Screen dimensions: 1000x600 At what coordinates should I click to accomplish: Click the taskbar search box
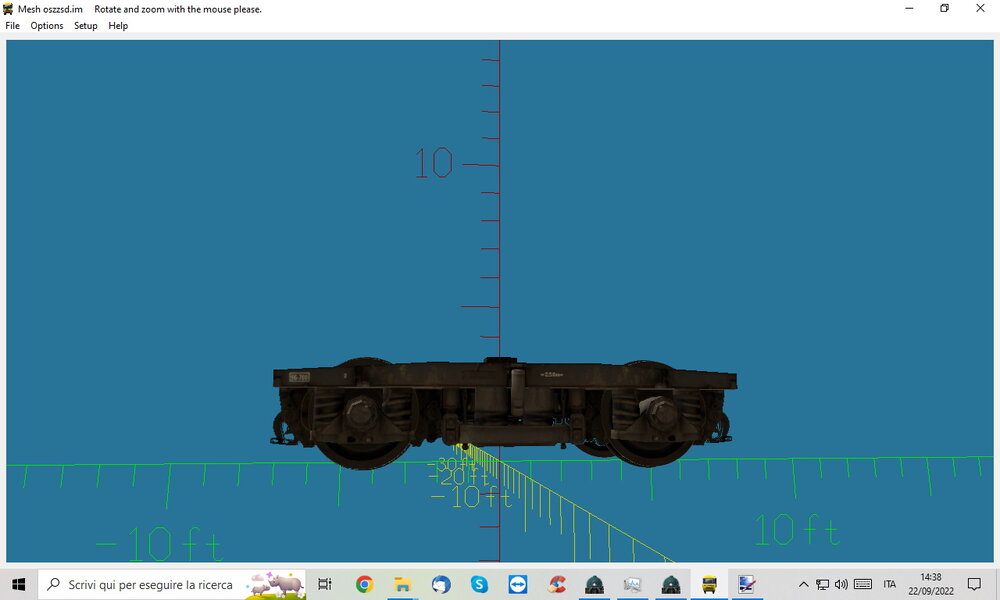point(172,584)
